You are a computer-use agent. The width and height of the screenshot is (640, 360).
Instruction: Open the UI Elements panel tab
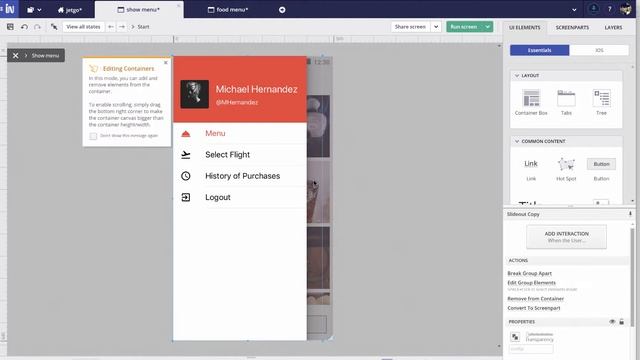(524, 27)
